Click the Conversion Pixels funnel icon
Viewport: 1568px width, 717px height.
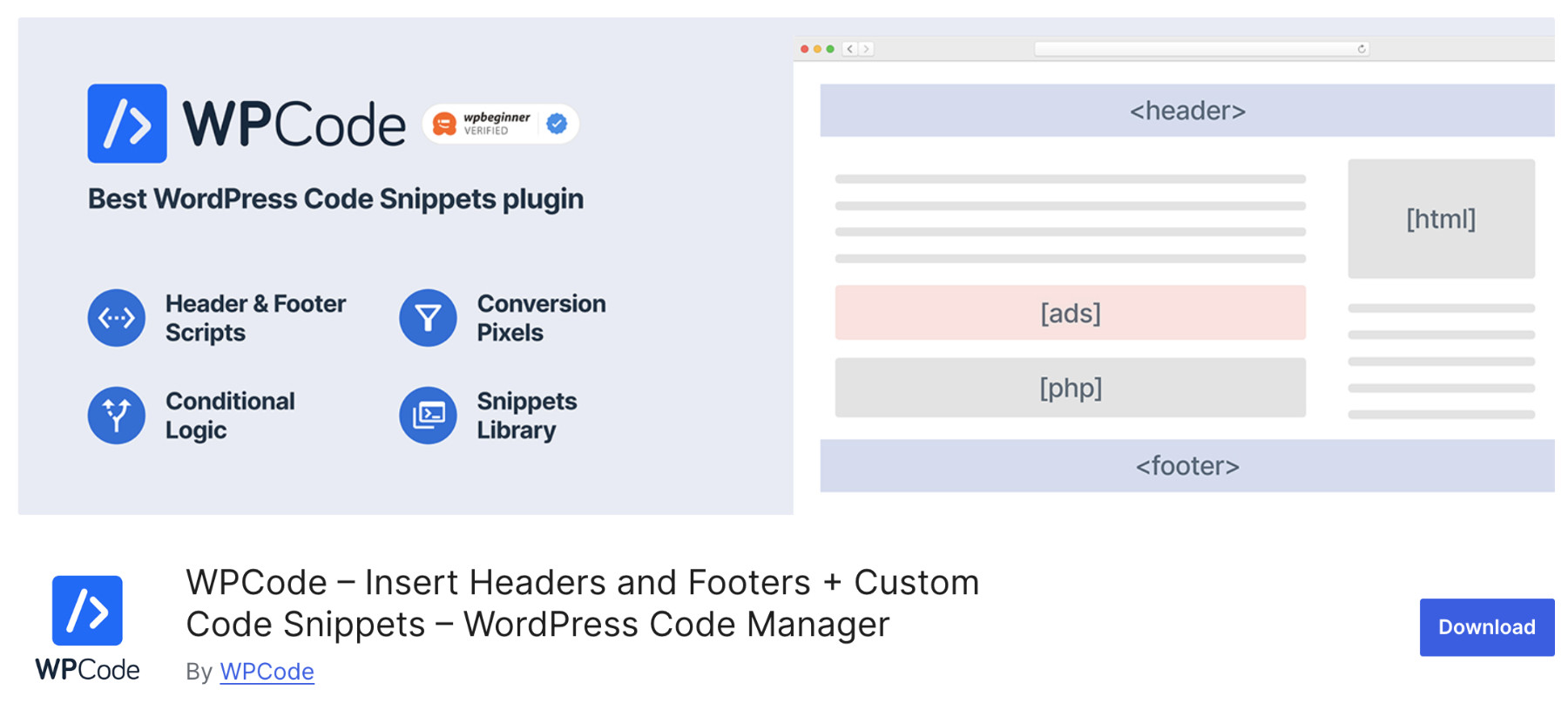tap(428, 318)
